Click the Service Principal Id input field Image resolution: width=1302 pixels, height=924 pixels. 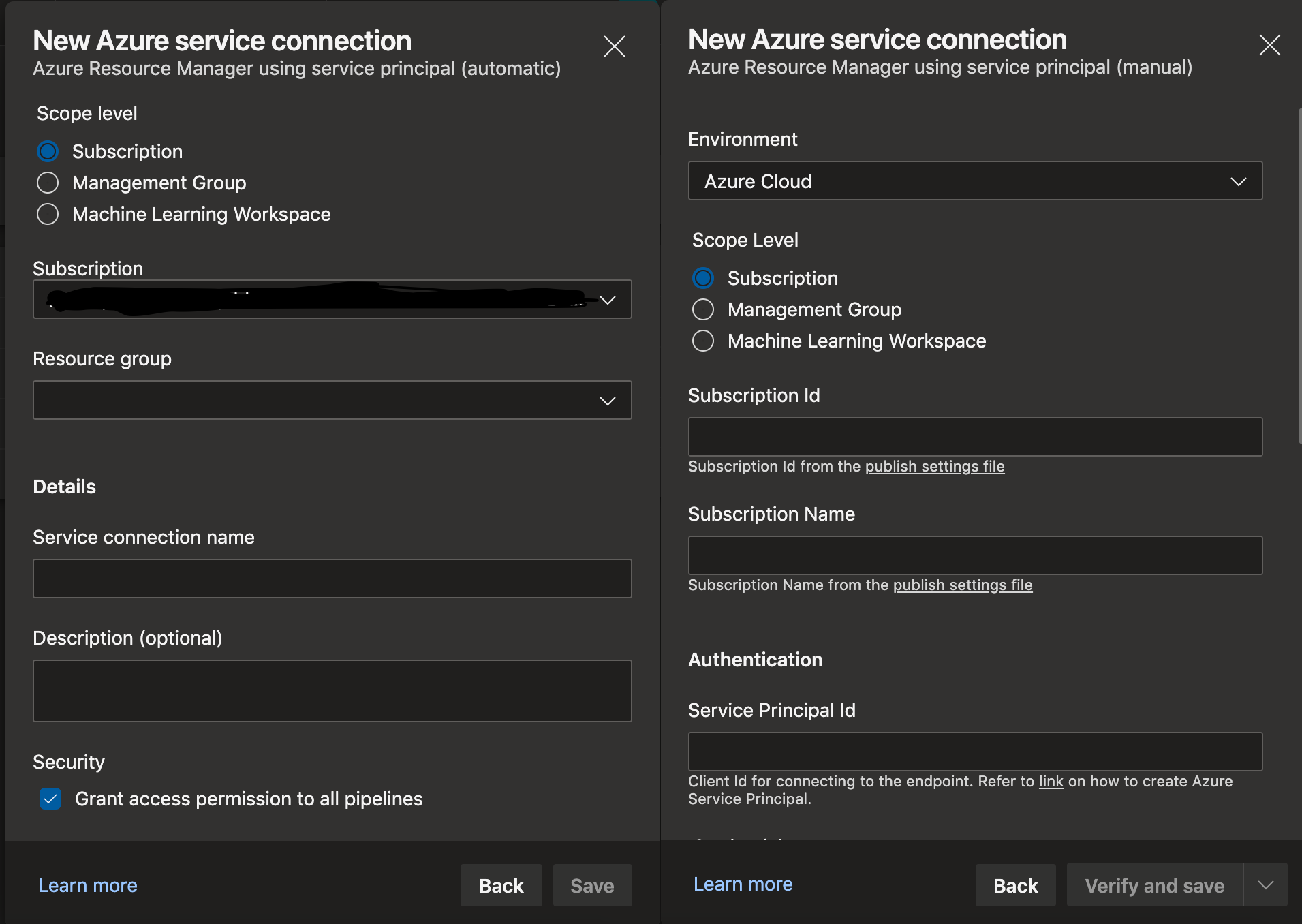coord(975,752)
